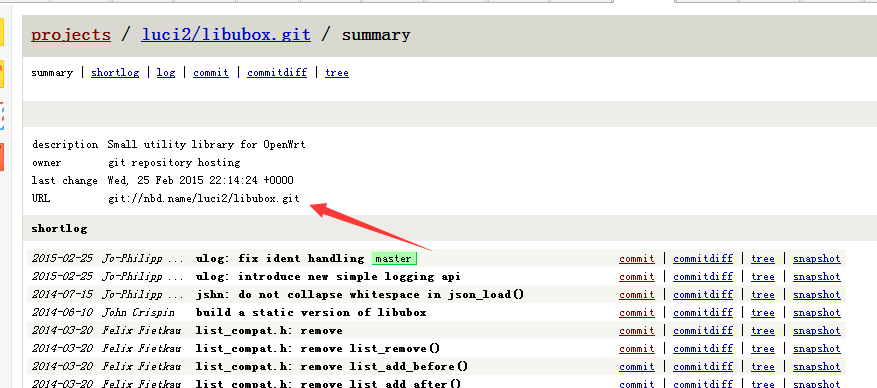Open commitdiff for 'list_compat.h: remove'

[703, 330]
